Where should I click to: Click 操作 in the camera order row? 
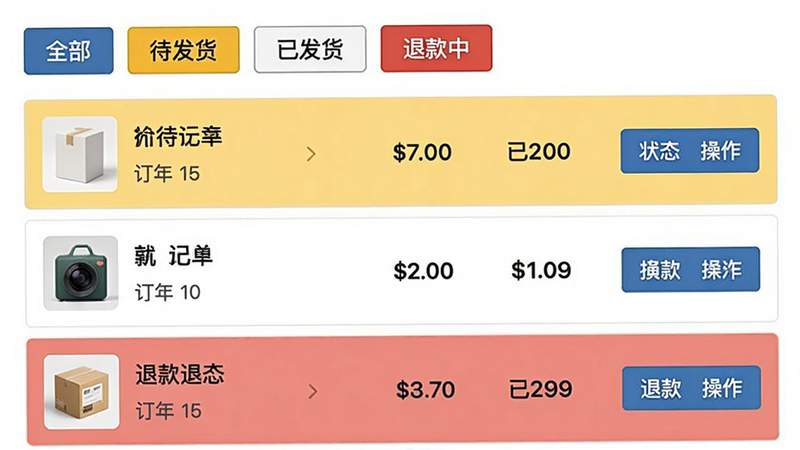[721, 270]
